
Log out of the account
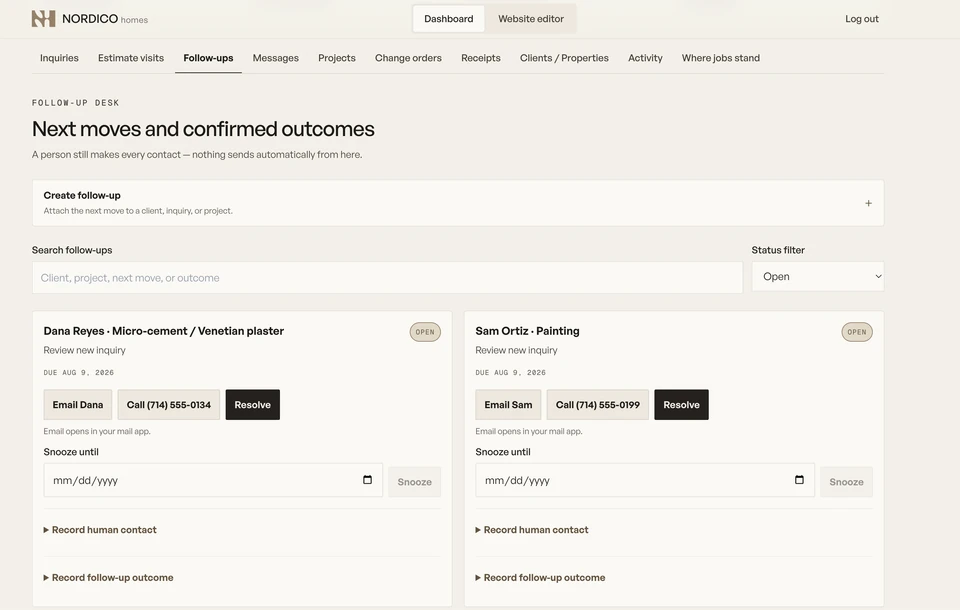[x=861, y=19]
